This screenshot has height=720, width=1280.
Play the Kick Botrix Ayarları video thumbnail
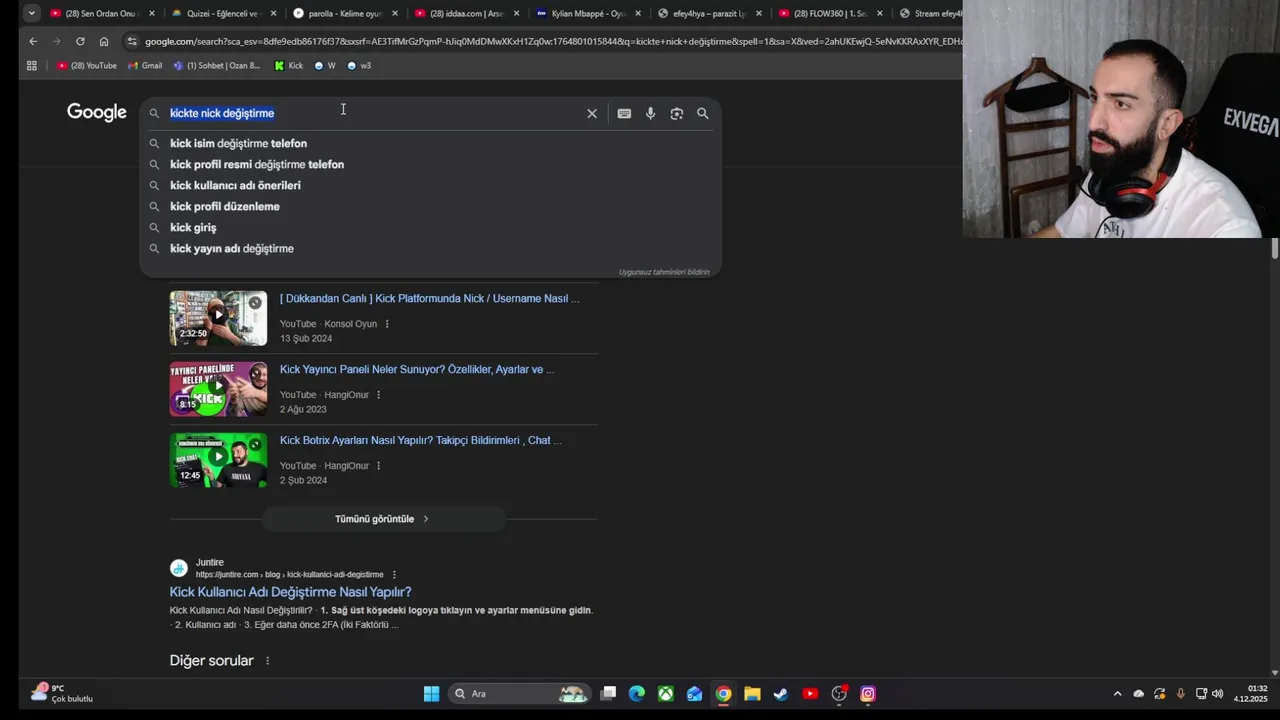tap(218, 460)
